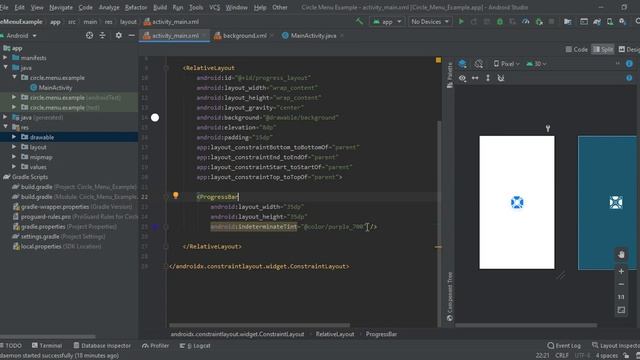Open the VCS menu
The width and height of the screenshot is (640, 360).
click(x=214, y=7)
